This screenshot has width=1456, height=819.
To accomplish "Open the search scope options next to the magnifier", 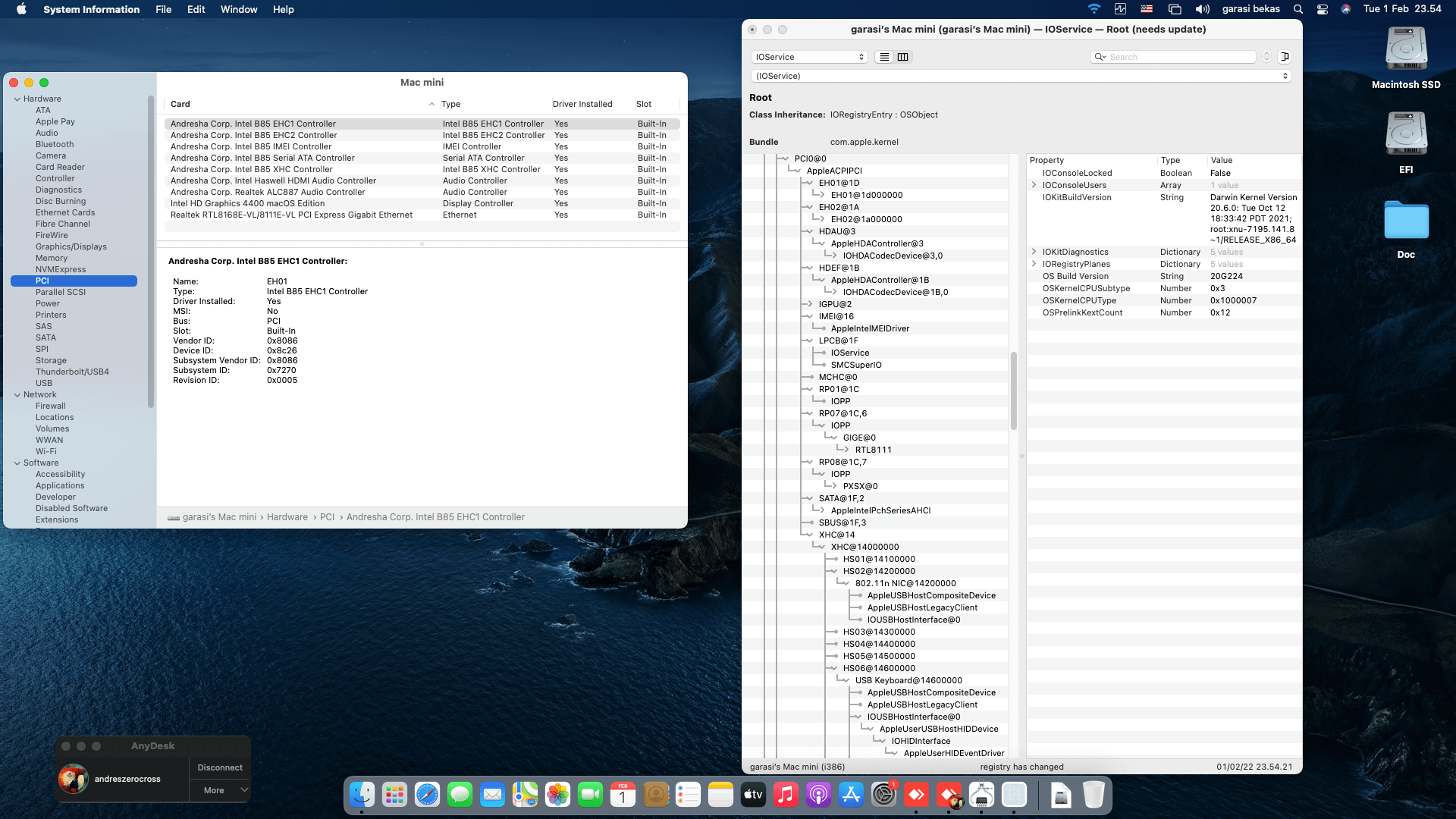I will [x=1101, y=57].
